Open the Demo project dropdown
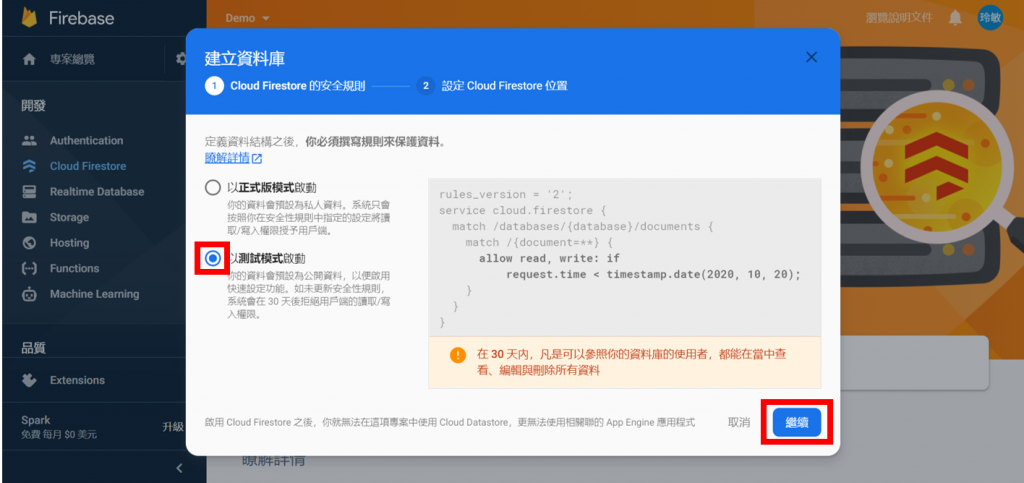This screenshot has width=1024, height=483. (248, 18)
